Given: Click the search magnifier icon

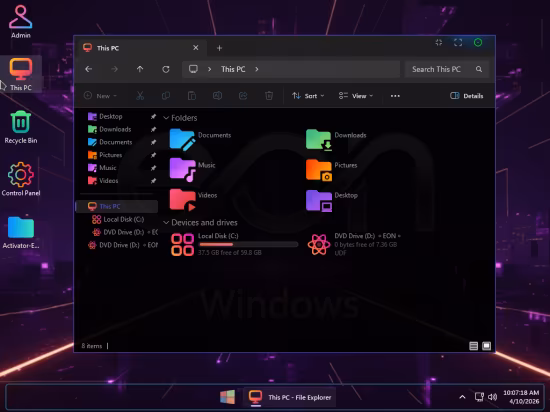Looking at the screenshot, I should tap(479, 69).
